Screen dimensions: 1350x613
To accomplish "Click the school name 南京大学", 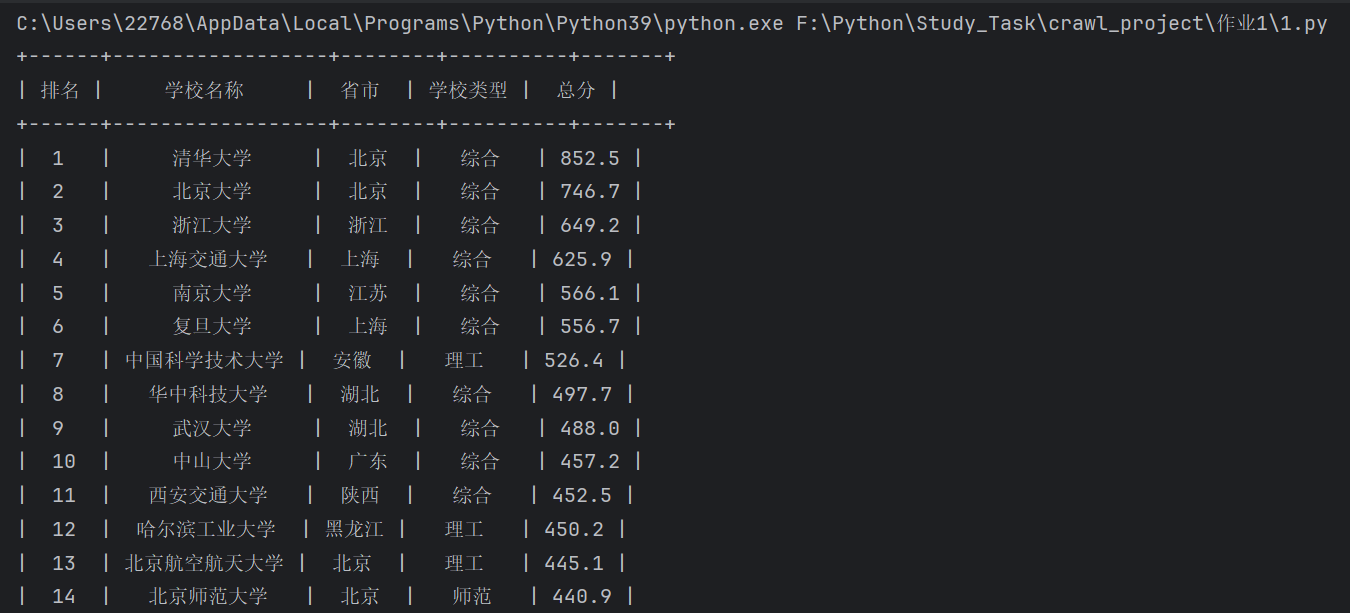I will click(x=212, y=293).
